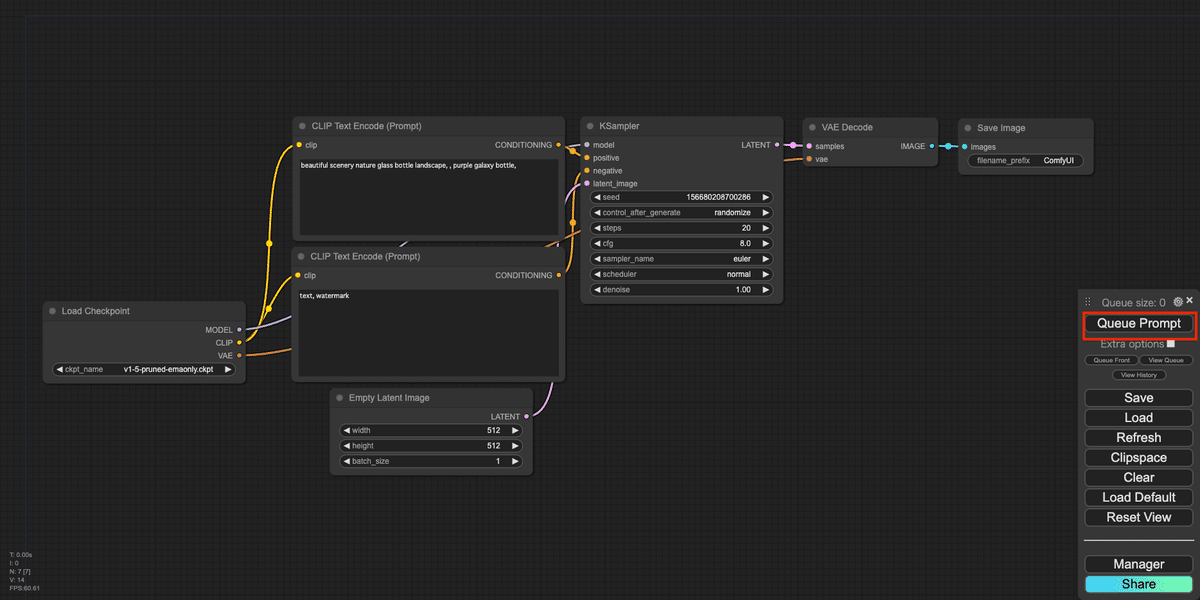The height and width of the screenshot is (600, 1200).
Task: Open settings gear in queue panel
Action: 1178,301
